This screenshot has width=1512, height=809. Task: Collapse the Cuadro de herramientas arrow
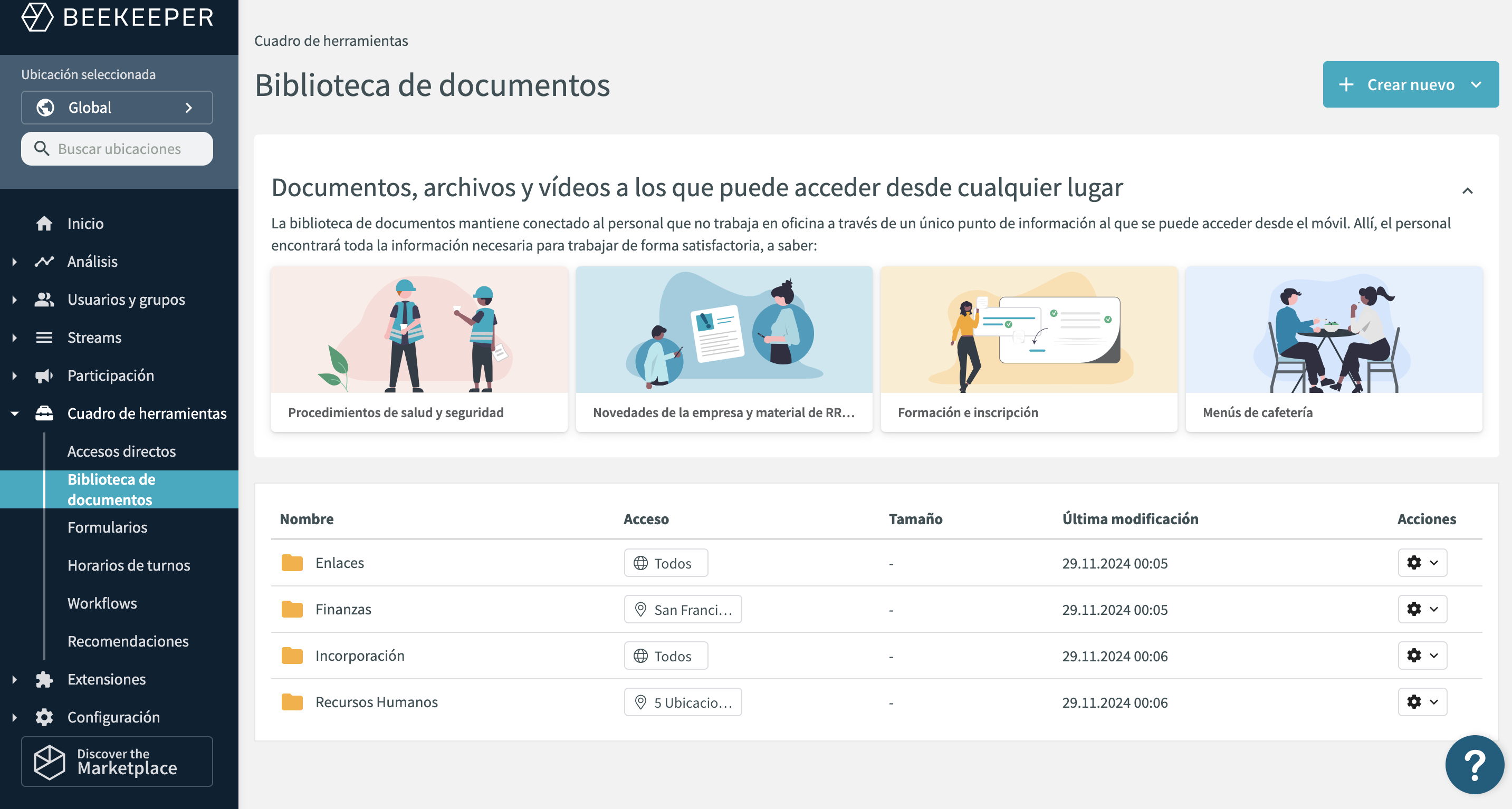click(x=15, y=413)
